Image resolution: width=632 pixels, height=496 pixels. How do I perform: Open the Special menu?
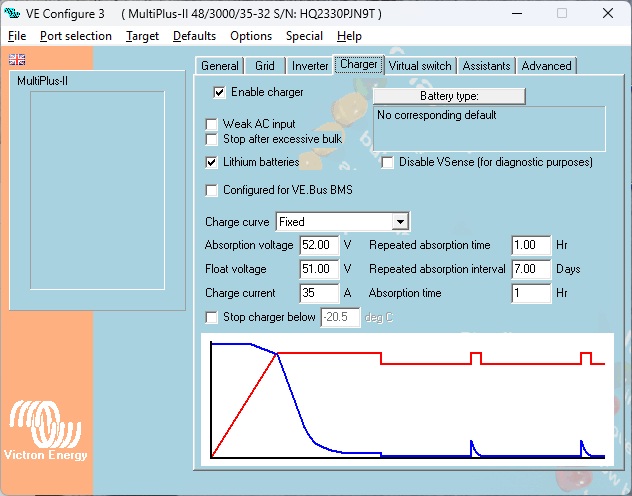(x=304, y=36)
